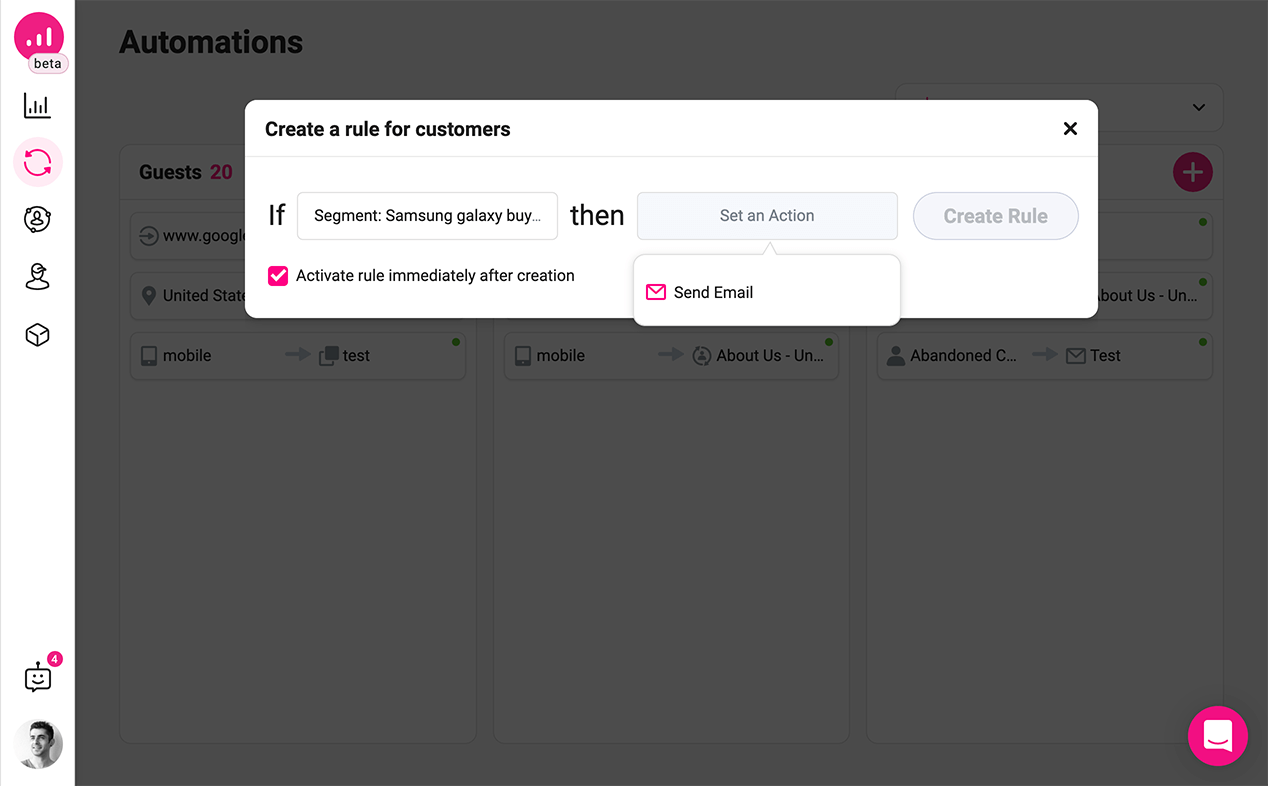Screen dimensions: 1268x786
Task: Open the Abandoned C... to Test rule card
Action: coord(1045,356)
